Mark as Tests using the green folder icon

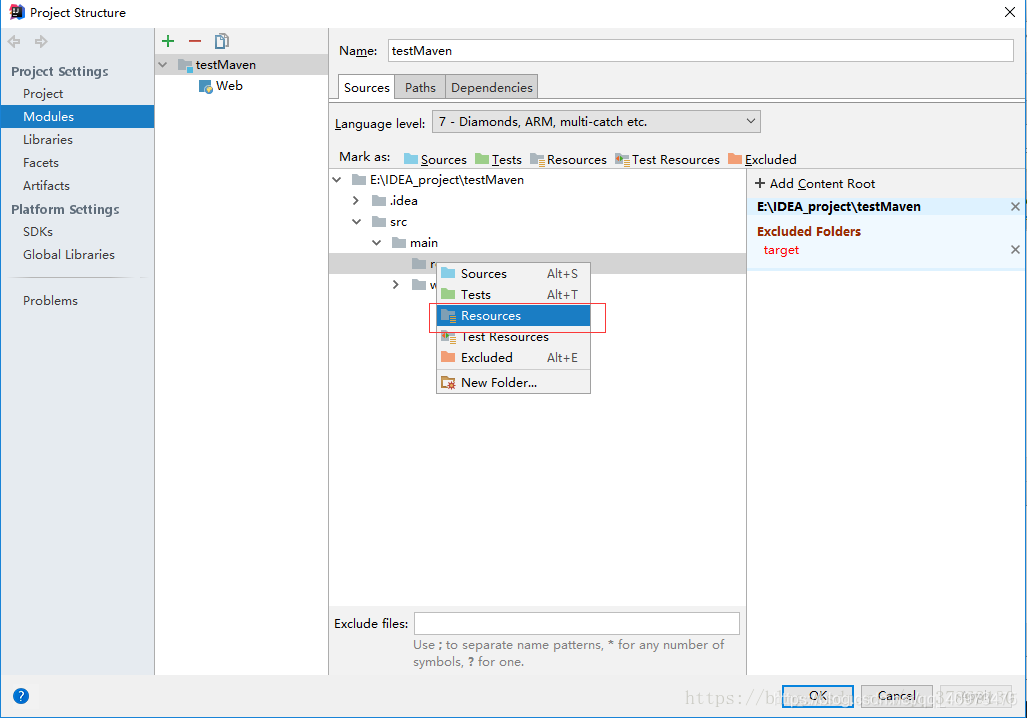pos(482,159)
